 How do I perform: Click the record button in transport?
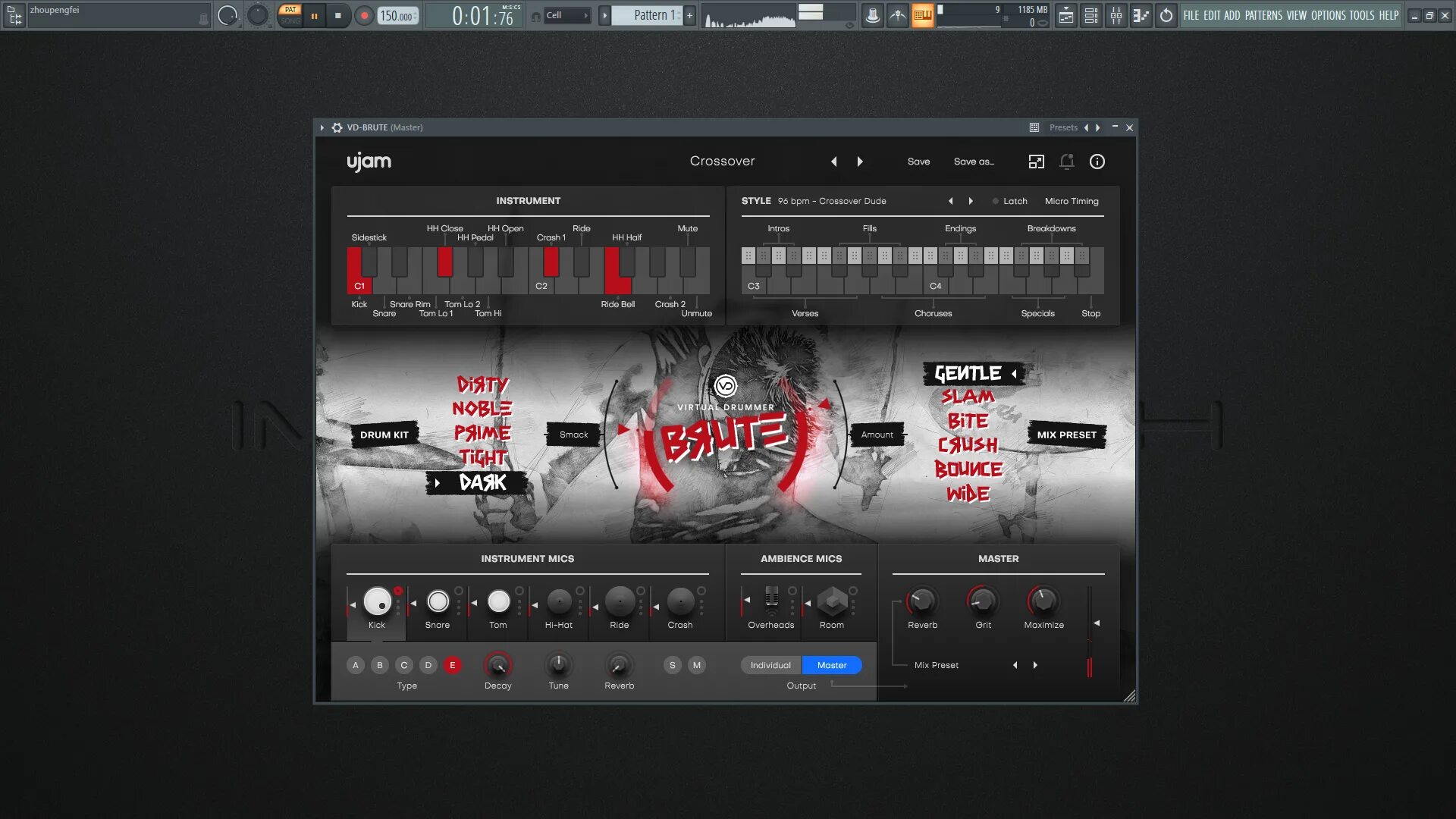click(364, 15)
